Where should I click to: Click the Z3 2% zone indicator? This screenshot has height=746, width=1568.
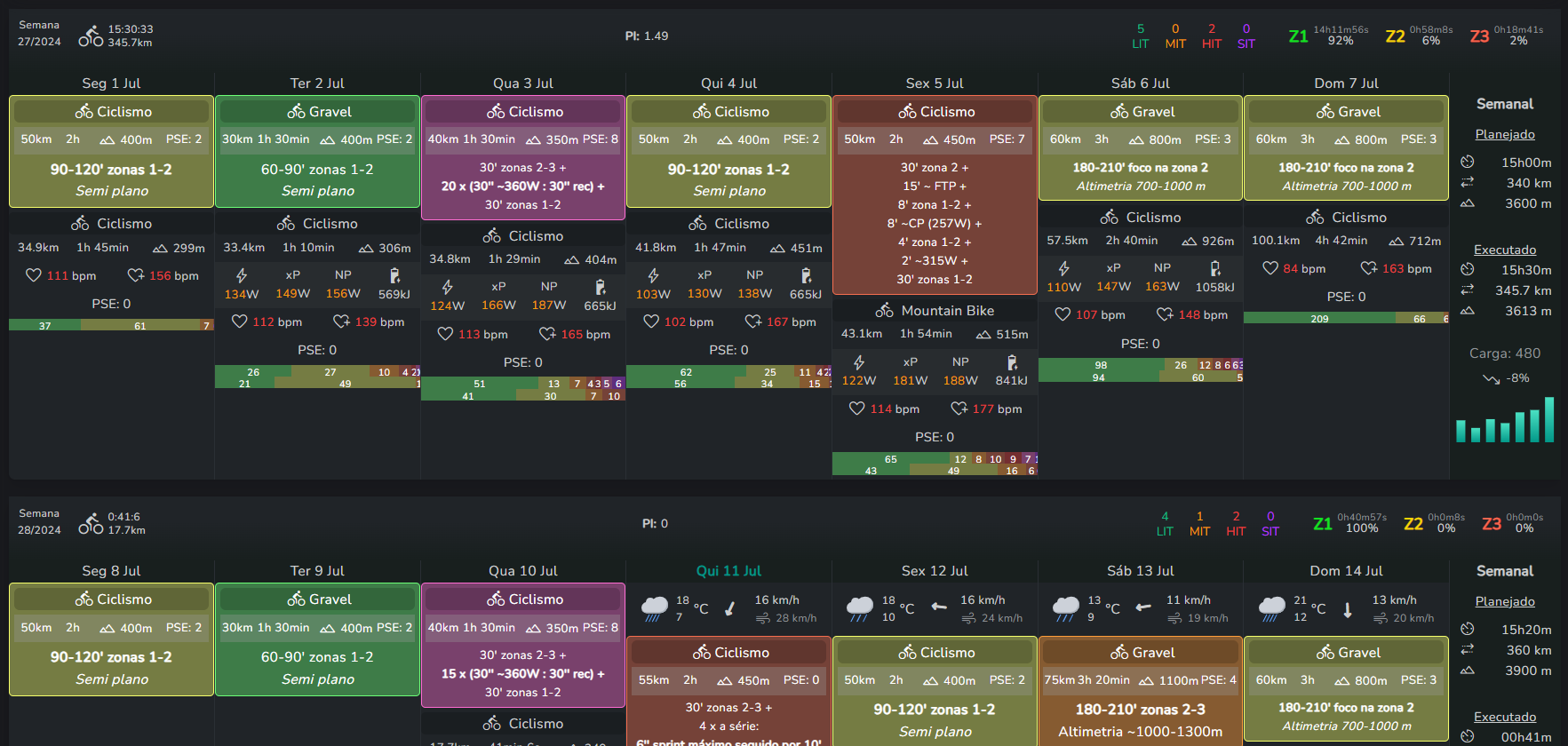point(1507,36)
